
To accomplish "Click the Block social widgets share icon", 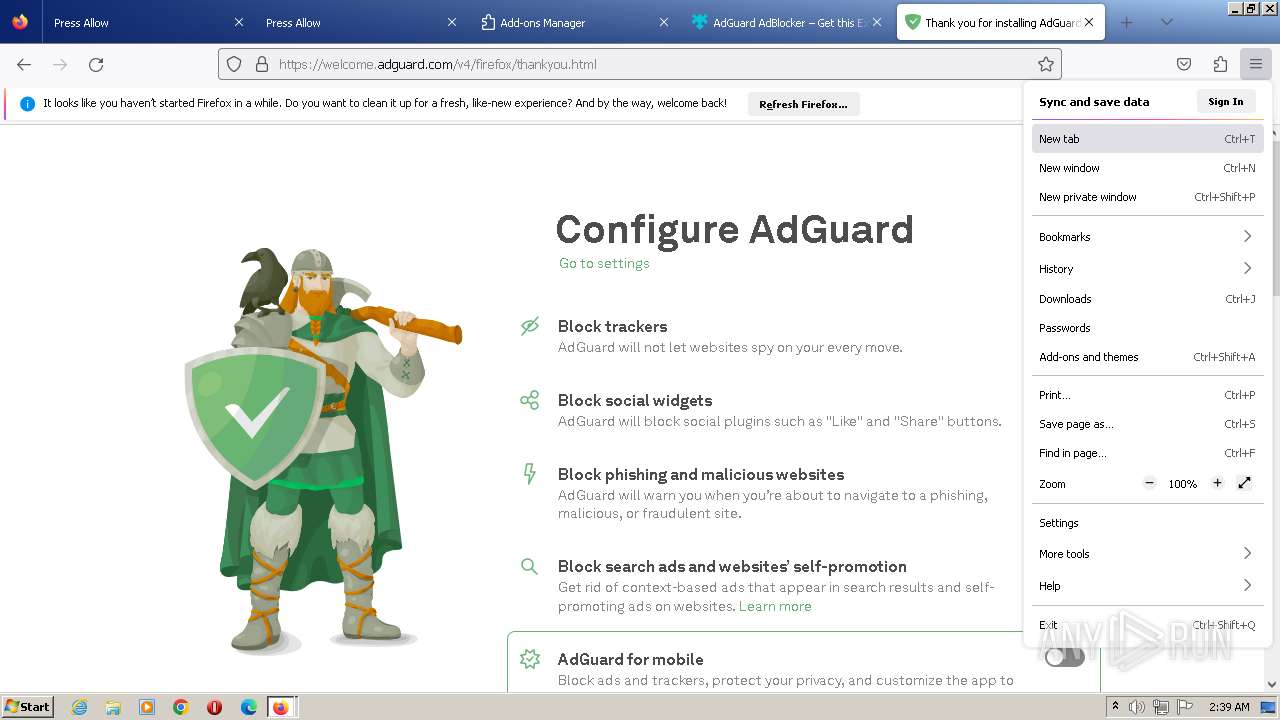I will pos(530,400).
